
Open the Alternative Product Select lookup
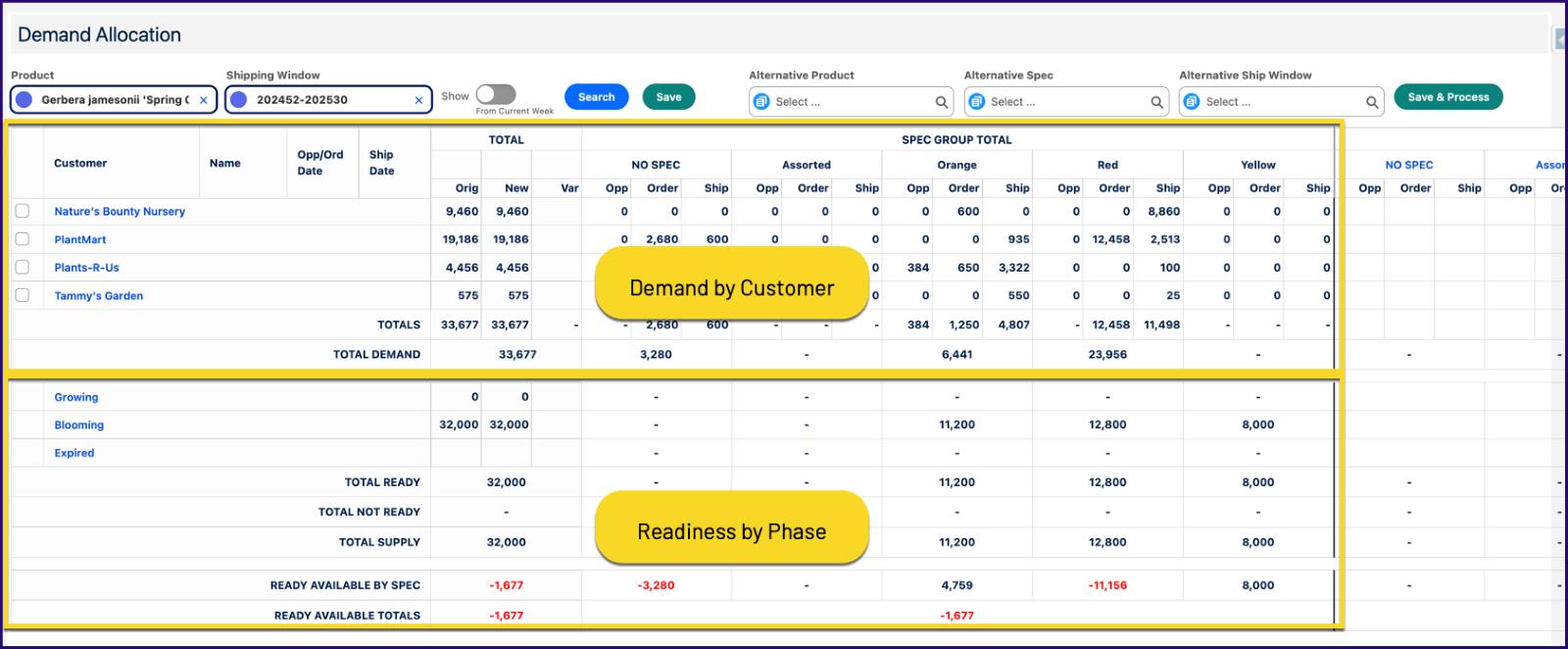point(851,102)
